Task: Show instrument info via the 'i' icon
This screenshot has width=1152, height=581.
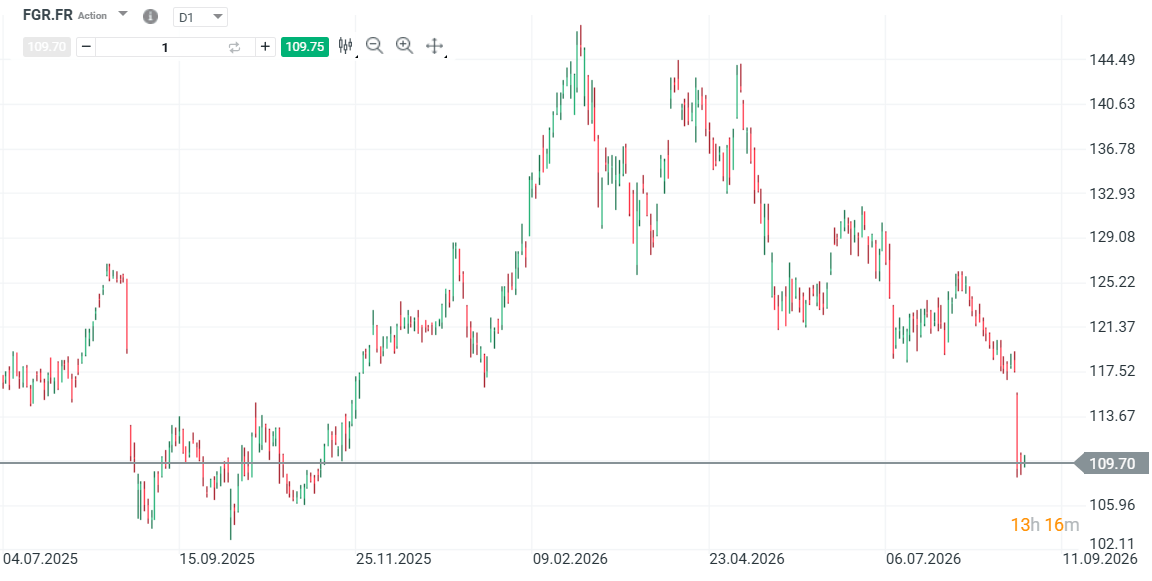Action: tap(150, 16)
